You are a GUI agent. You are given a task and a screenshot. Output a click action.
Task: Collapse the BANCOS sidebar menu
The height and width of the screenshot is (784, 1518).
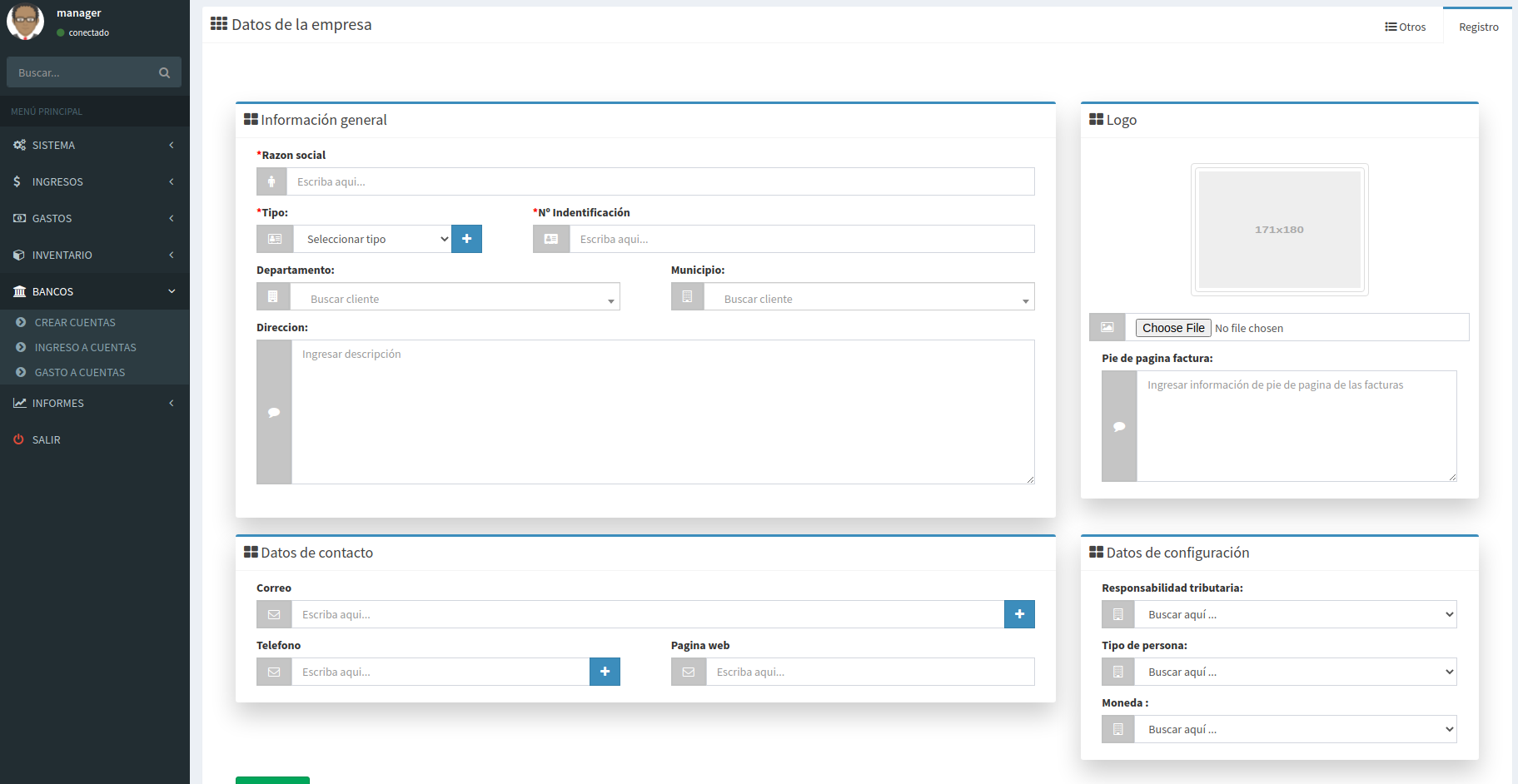coord(94,291)
